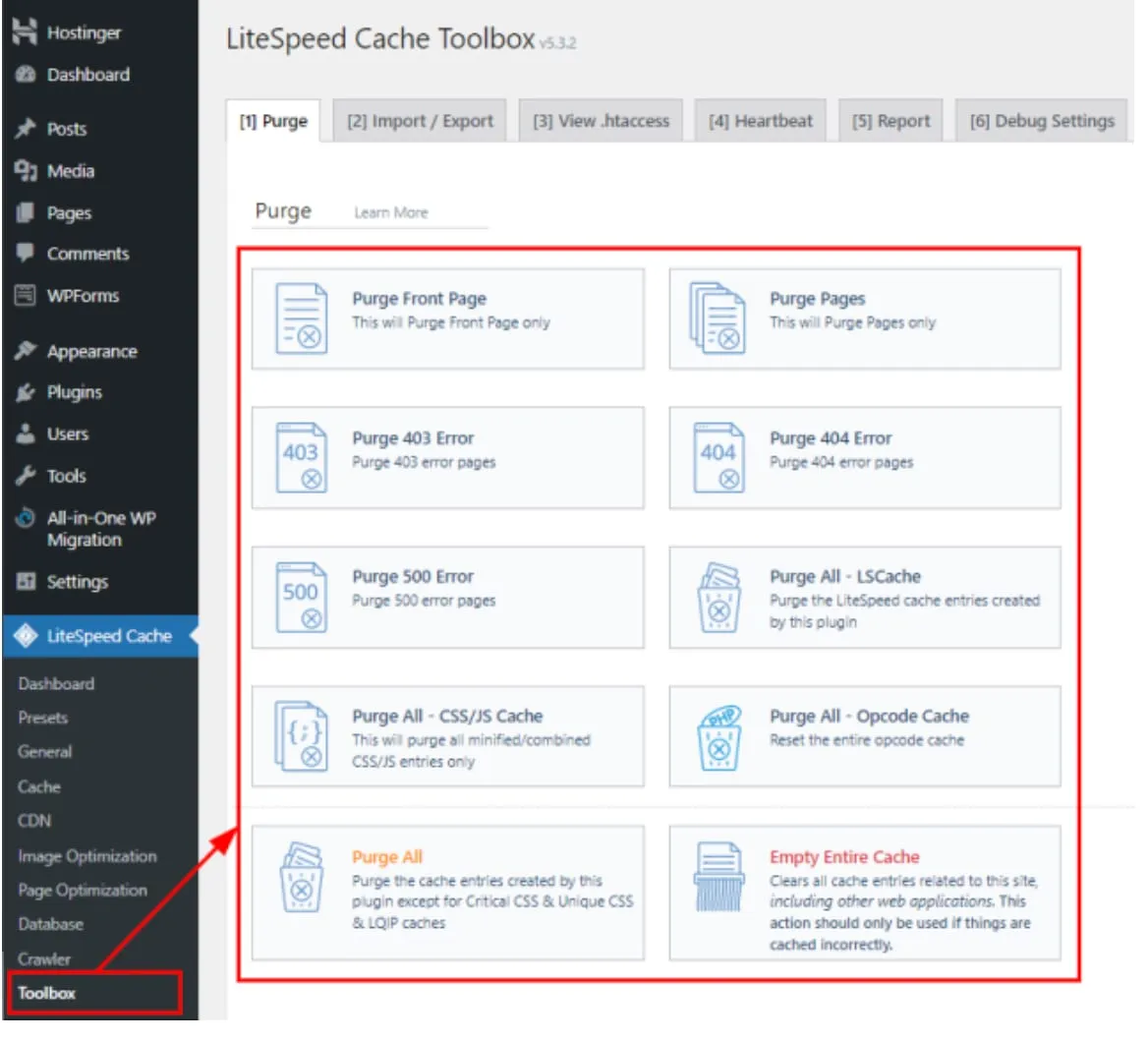Image resolution: width=1148 pixels, height=1042 pixels.
Task: Click the Purge Pages title
Action: coord(817,298)
